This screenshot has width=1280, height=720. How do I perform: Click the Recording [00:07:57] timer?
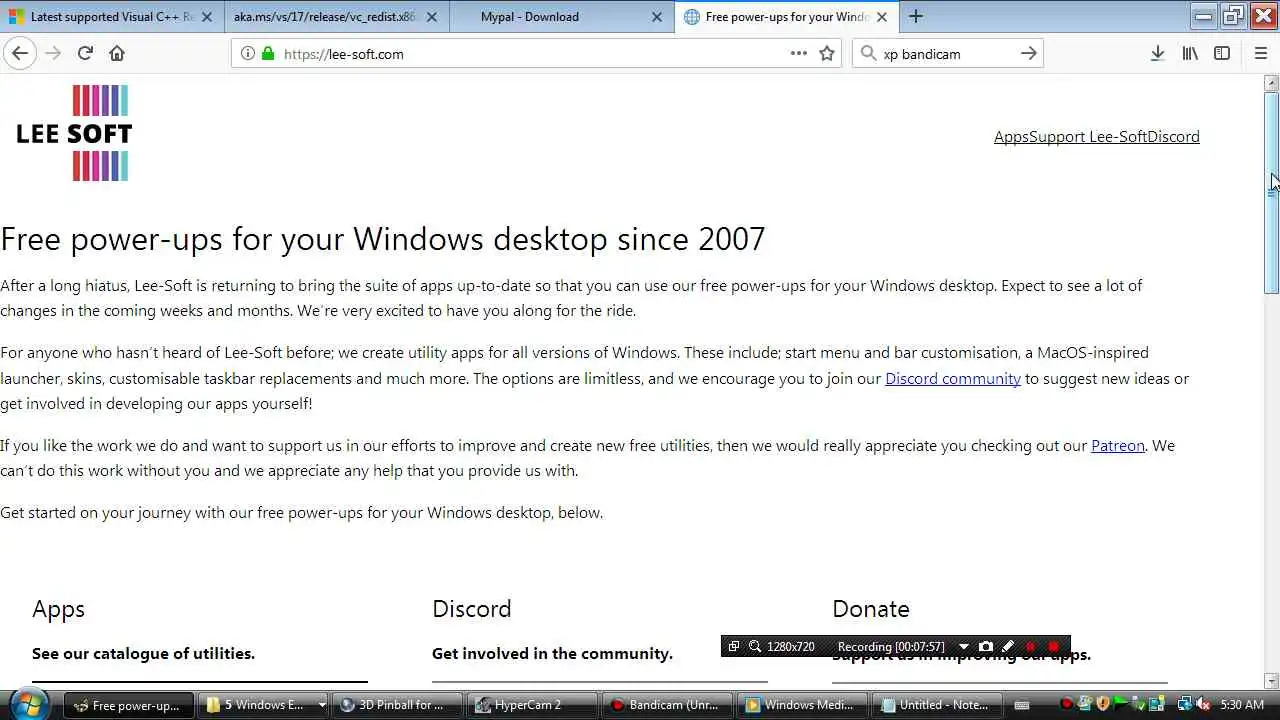coord(891,647)
